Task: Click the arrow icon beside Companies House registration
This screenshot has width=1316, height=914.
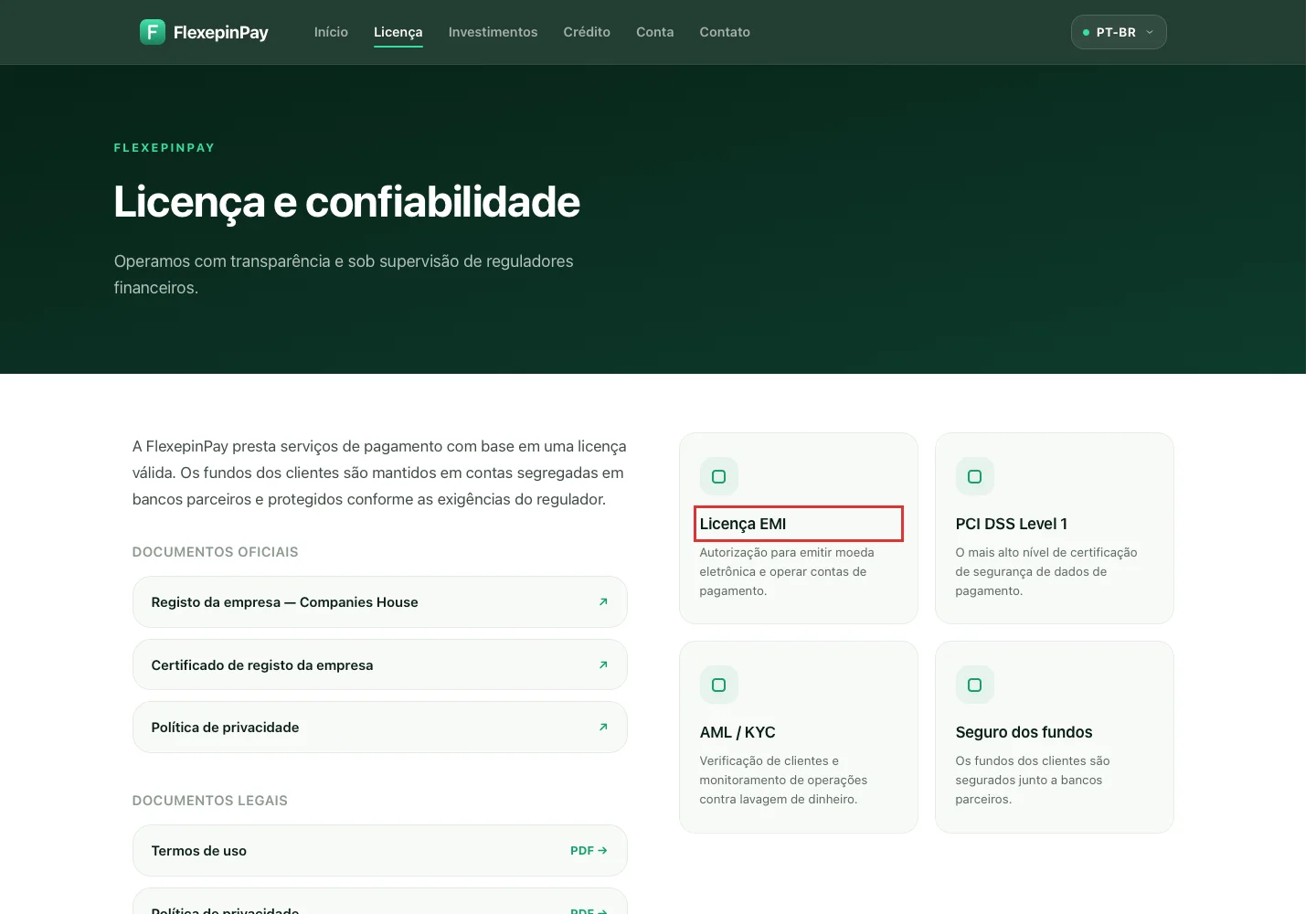Action: tap(603, 601)
